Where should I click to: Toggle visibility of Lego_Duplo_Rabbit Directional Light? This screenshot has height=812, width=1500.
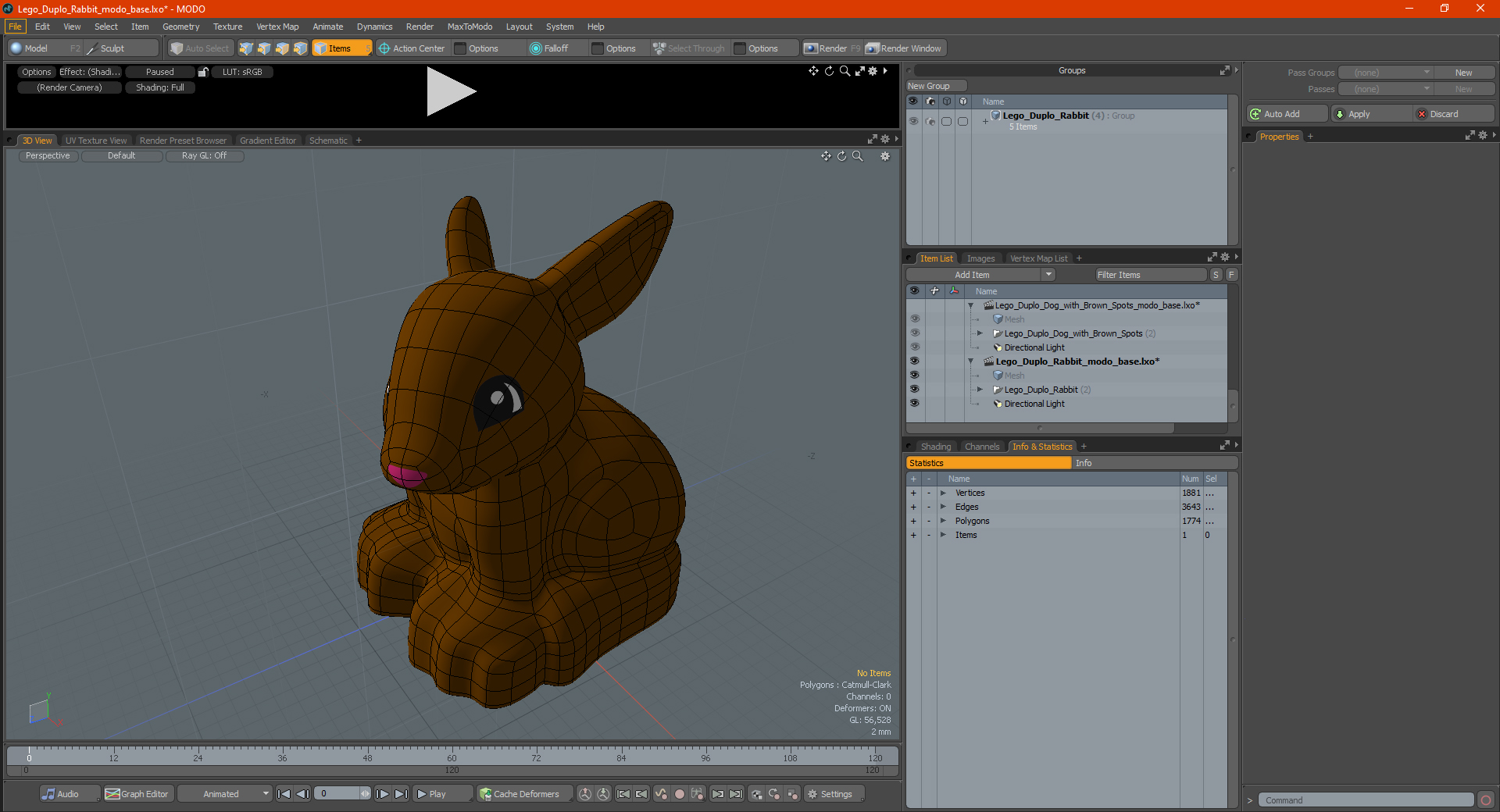tap(914, 404)
